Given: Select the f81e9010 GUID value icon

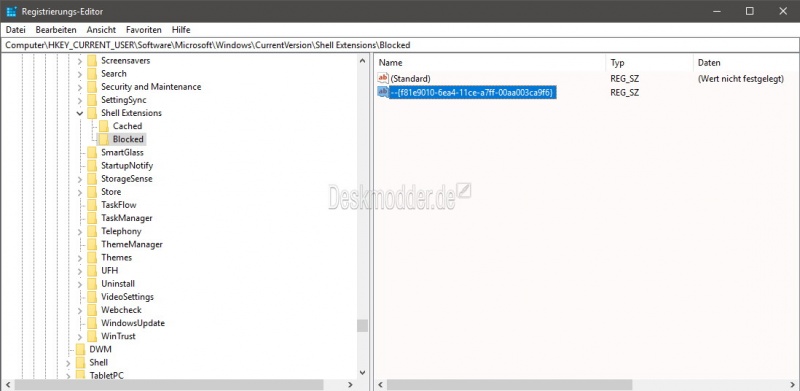Looking at the screenshot, I should click(383, 92).
